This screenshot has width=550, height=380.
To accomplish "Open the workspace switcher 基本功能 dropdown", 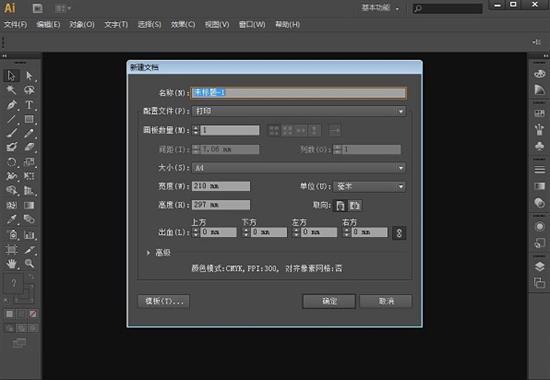I will (x=381, y=8).
